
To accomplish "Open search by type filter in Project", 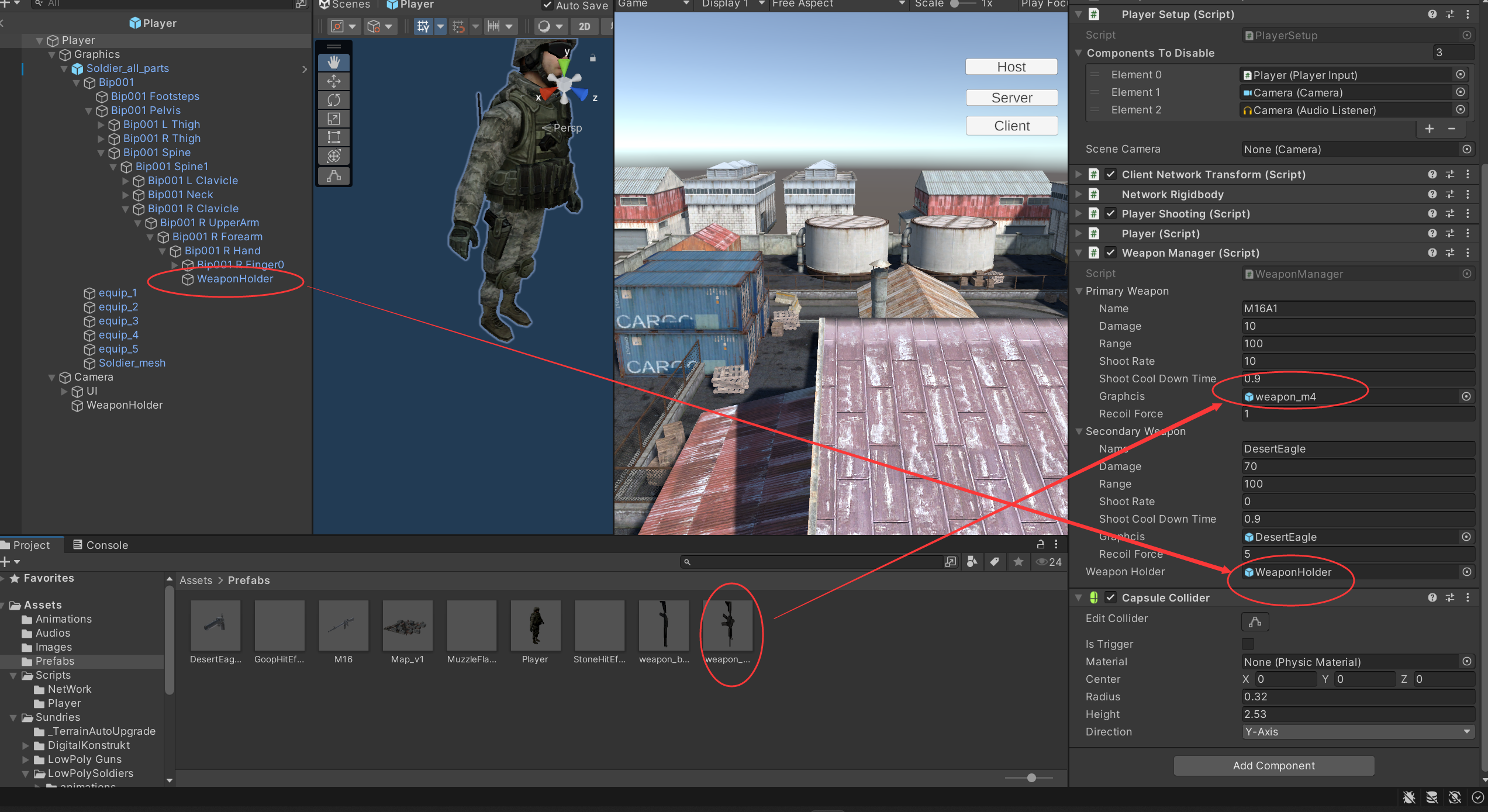I will (972, 562).
